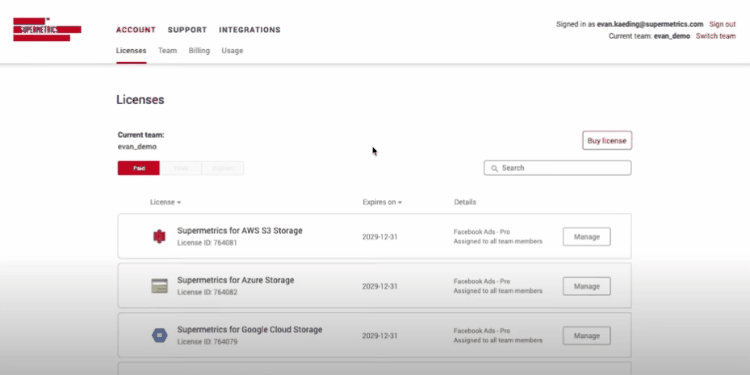Open the INTEGRATIONS menu

(x=250, y=30)
